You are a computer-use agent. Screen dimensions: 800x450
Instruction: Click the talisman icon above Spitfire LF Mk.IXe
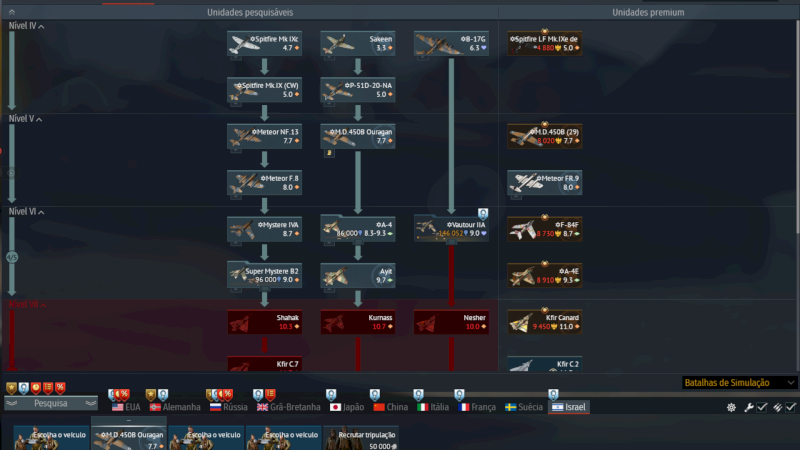pos(544,32)
